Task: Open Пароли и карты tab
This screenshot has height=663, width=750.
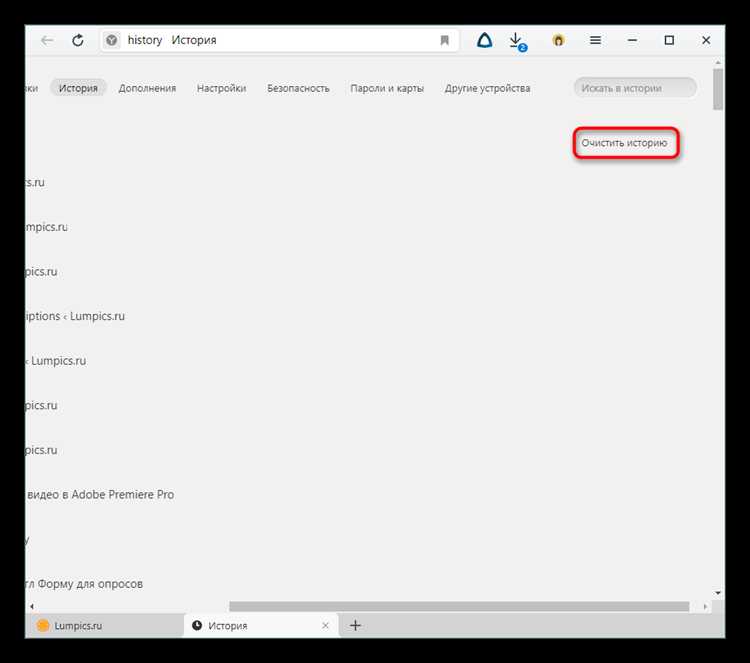Action: point(387,88)
